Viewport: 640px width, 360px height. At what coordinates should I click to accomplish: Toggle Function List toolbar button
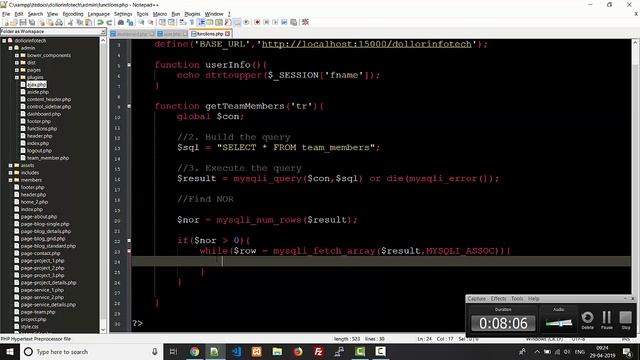(x=228, y=22)
